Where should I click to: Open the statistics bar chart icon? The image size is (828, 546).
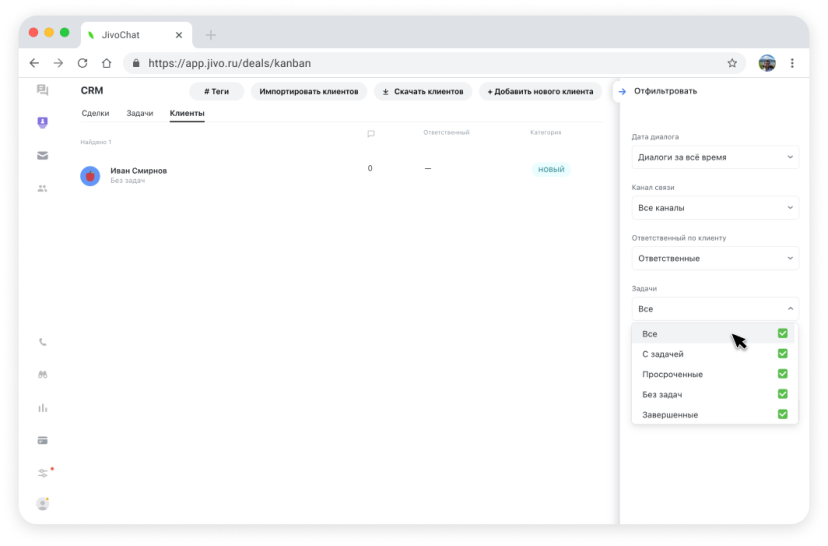(42, 408)
